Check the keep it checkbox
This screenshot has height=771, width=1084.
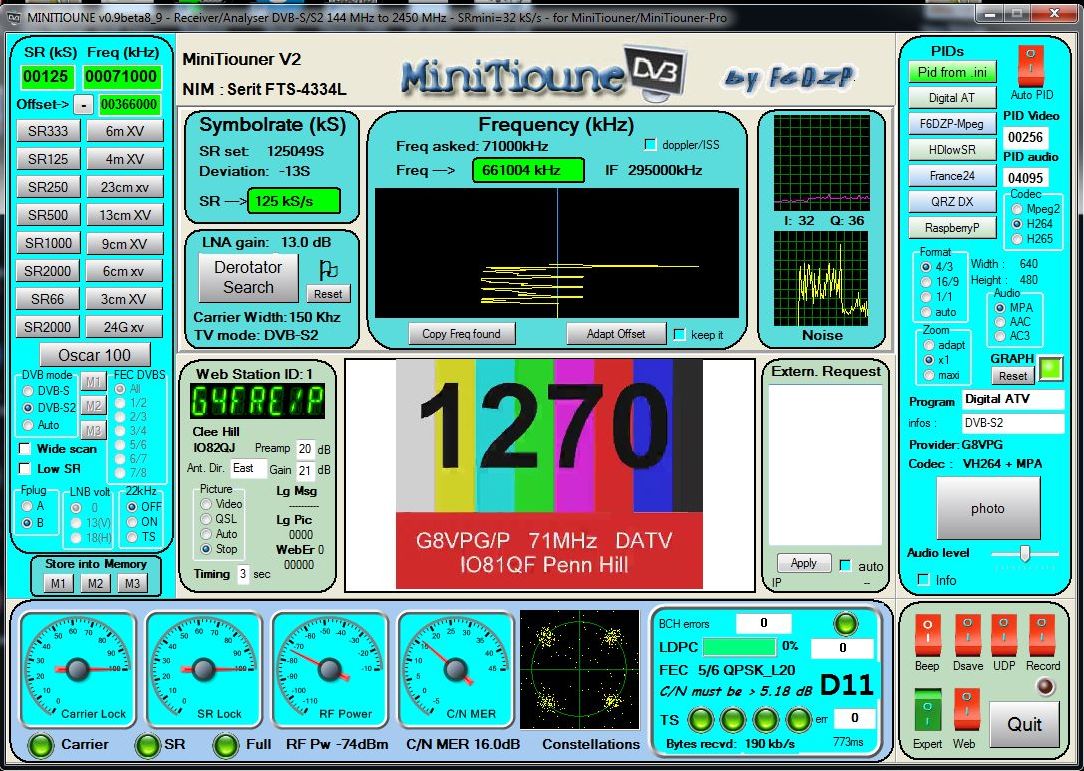680,335
